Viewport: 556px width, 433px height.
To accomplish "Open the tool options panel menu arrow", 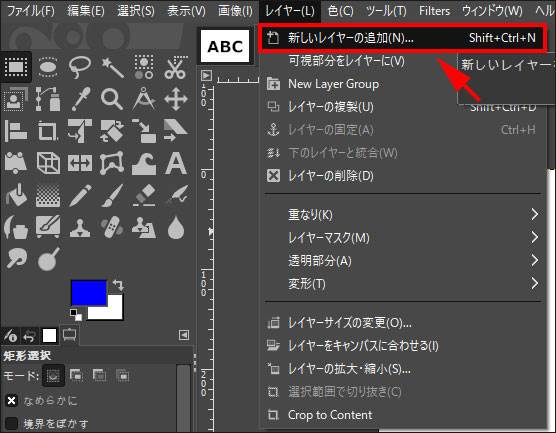I will coord(184,335).
